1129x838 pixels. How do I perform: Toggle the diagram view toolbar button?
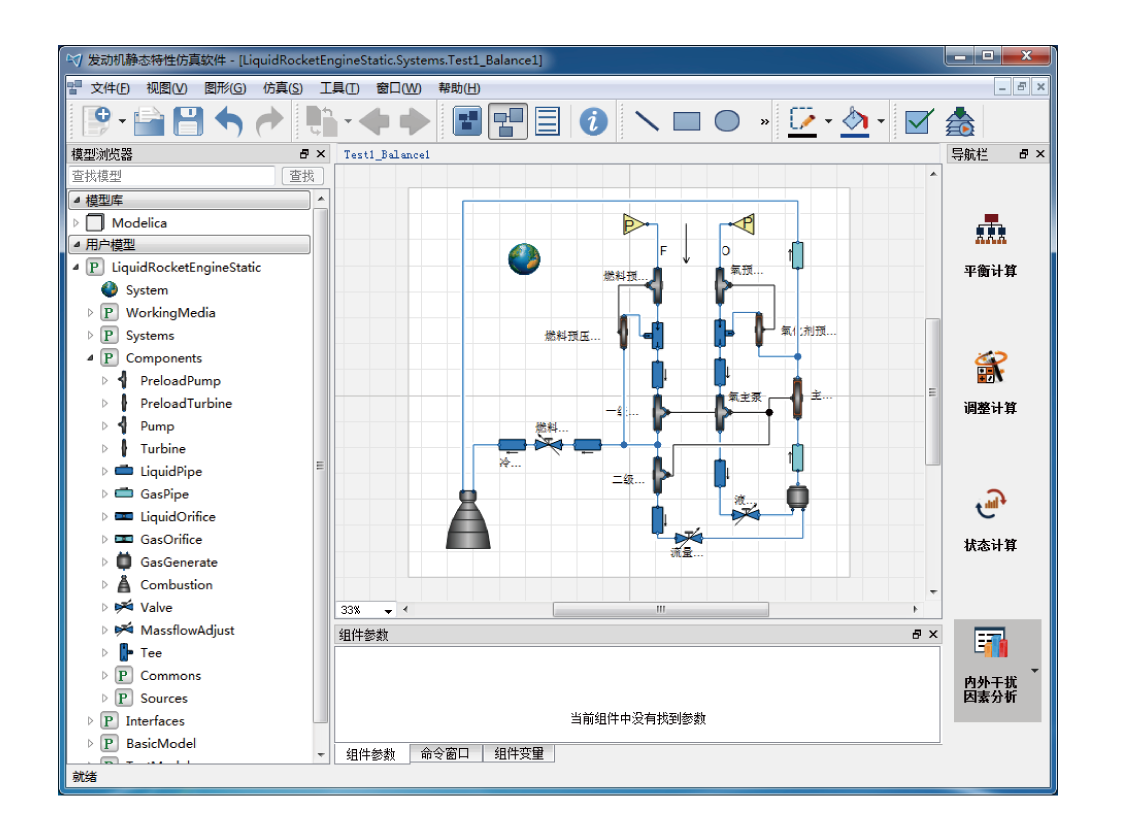(x=508, y=122)
